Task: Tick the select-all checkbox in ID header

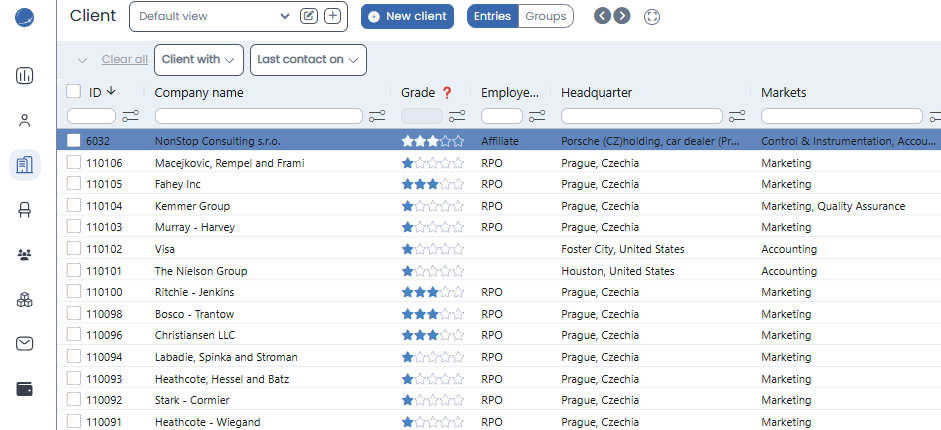Action: click(x=74, y=92)
